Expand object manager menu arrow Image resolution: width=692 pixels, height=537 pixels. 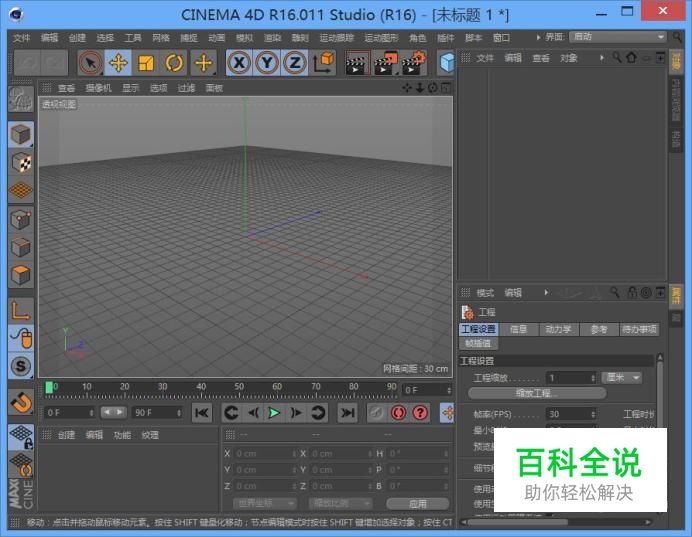coord(602,58)
